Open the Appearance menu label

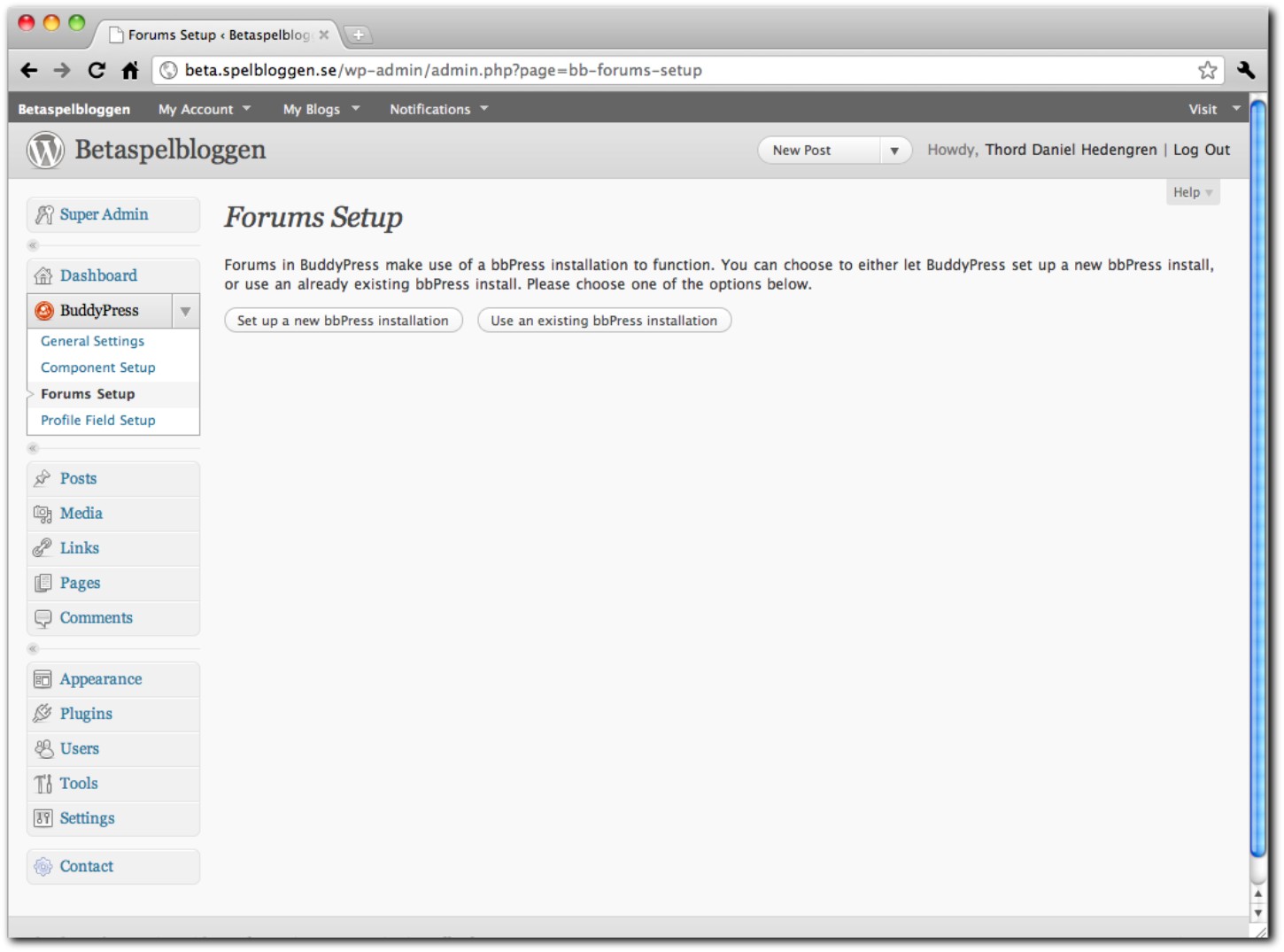point(101,679)
